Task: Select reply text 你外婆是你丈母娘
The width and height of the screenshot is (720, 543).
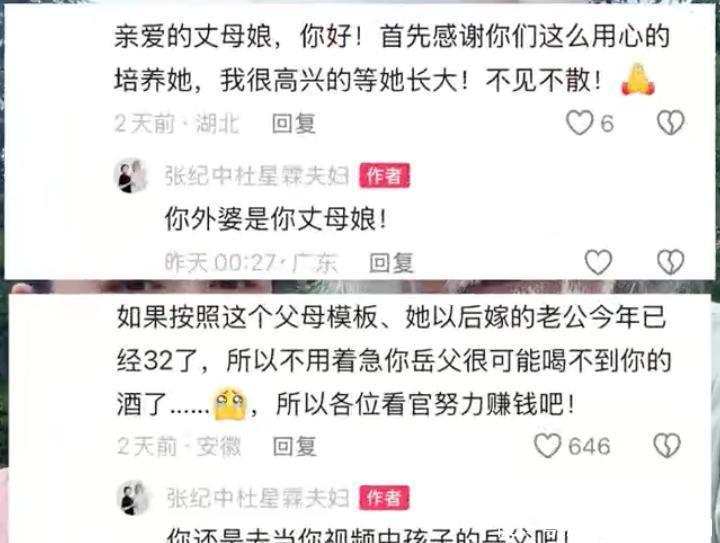Action: coord(276,219)
